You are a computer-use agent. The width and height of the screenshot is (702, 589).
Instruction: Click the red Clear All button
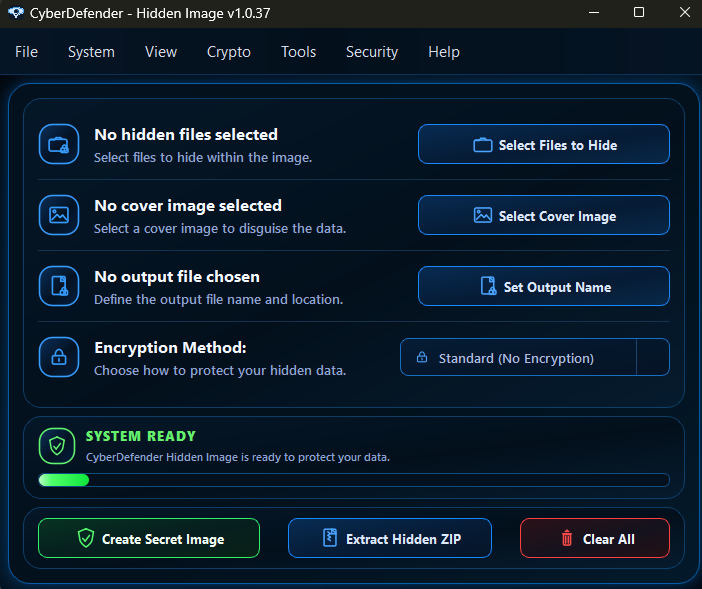click(x=595, y=538)
